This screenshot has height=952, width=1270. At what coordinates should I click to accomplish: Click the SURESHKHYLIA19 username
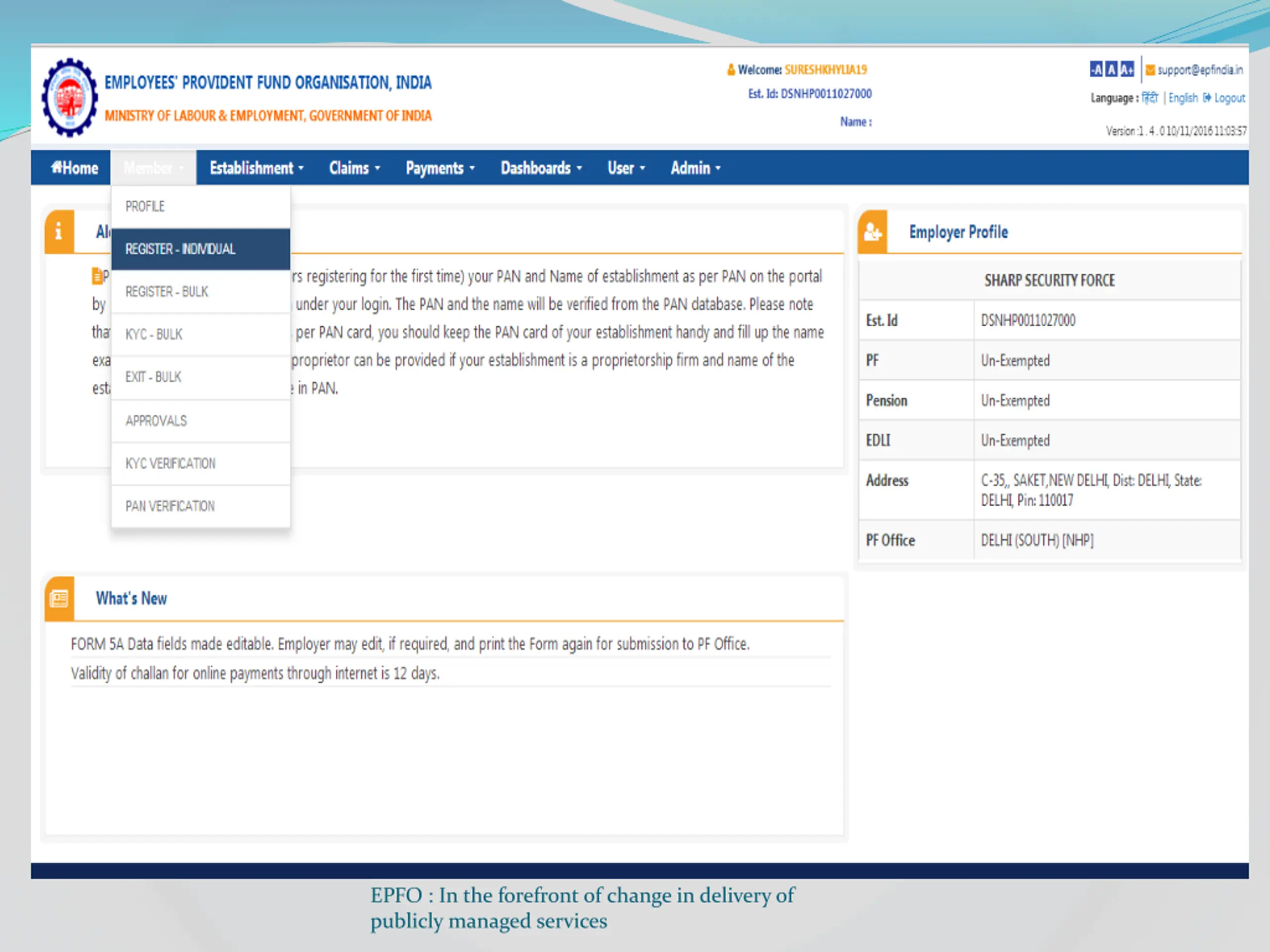click(x=825, y=70)
